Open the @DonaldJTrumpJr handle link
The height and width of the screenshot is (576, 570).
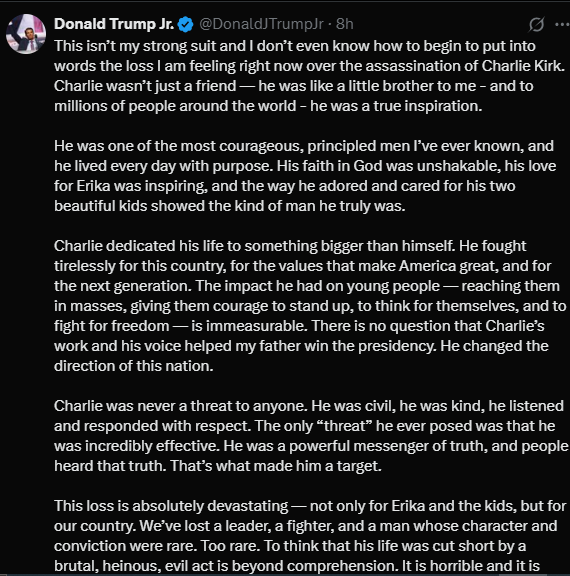tap(261, 24)
